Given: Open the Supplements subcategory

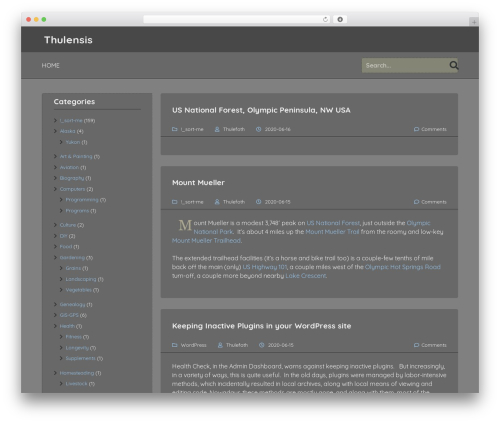Looking at the screenshot, I should 80,358.
